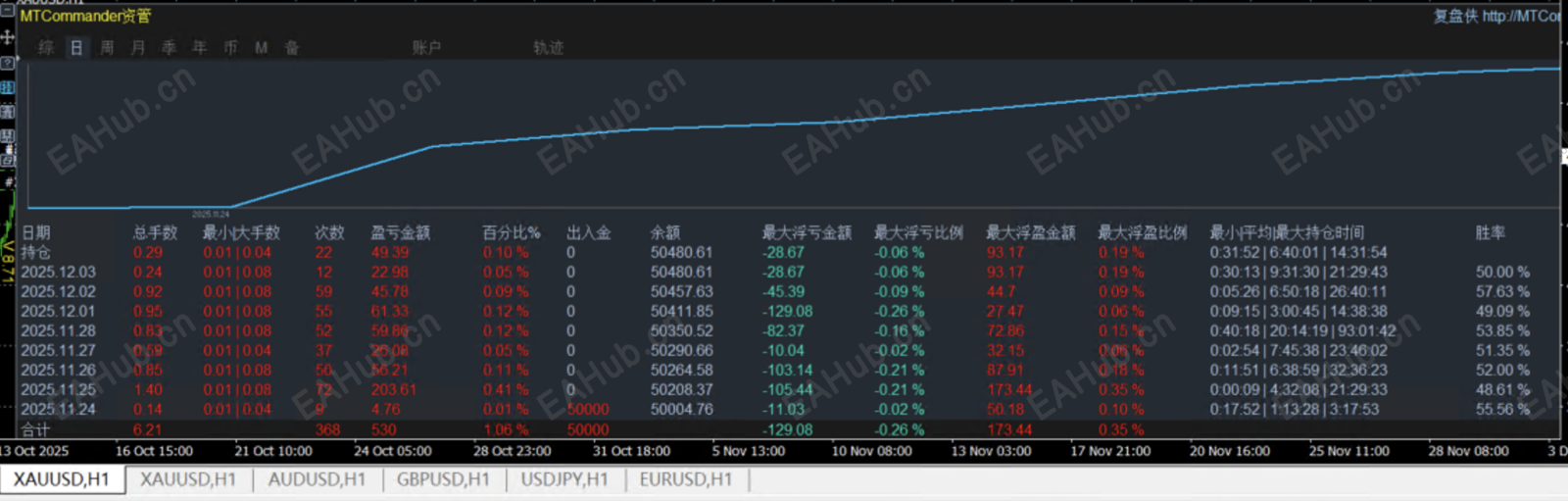The height and width of the screenshot is (501, 1568).
Task: Click the 57.63 % win rate cell
Action: click(1502, 291)
